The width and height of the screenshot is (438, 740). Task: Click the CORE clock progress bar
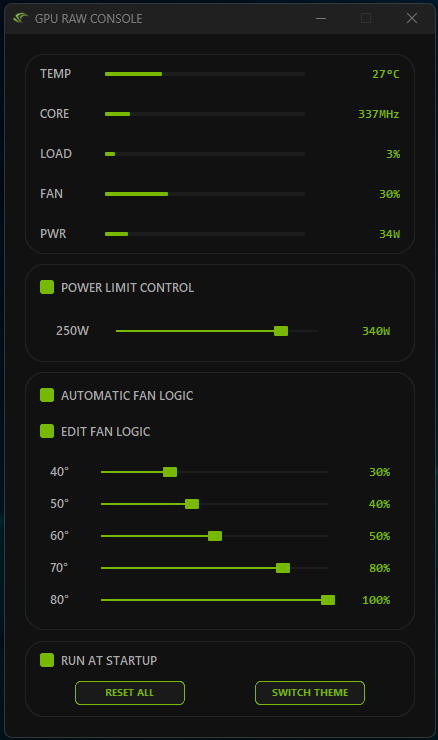pyautogui.click(x=205, y=114)
